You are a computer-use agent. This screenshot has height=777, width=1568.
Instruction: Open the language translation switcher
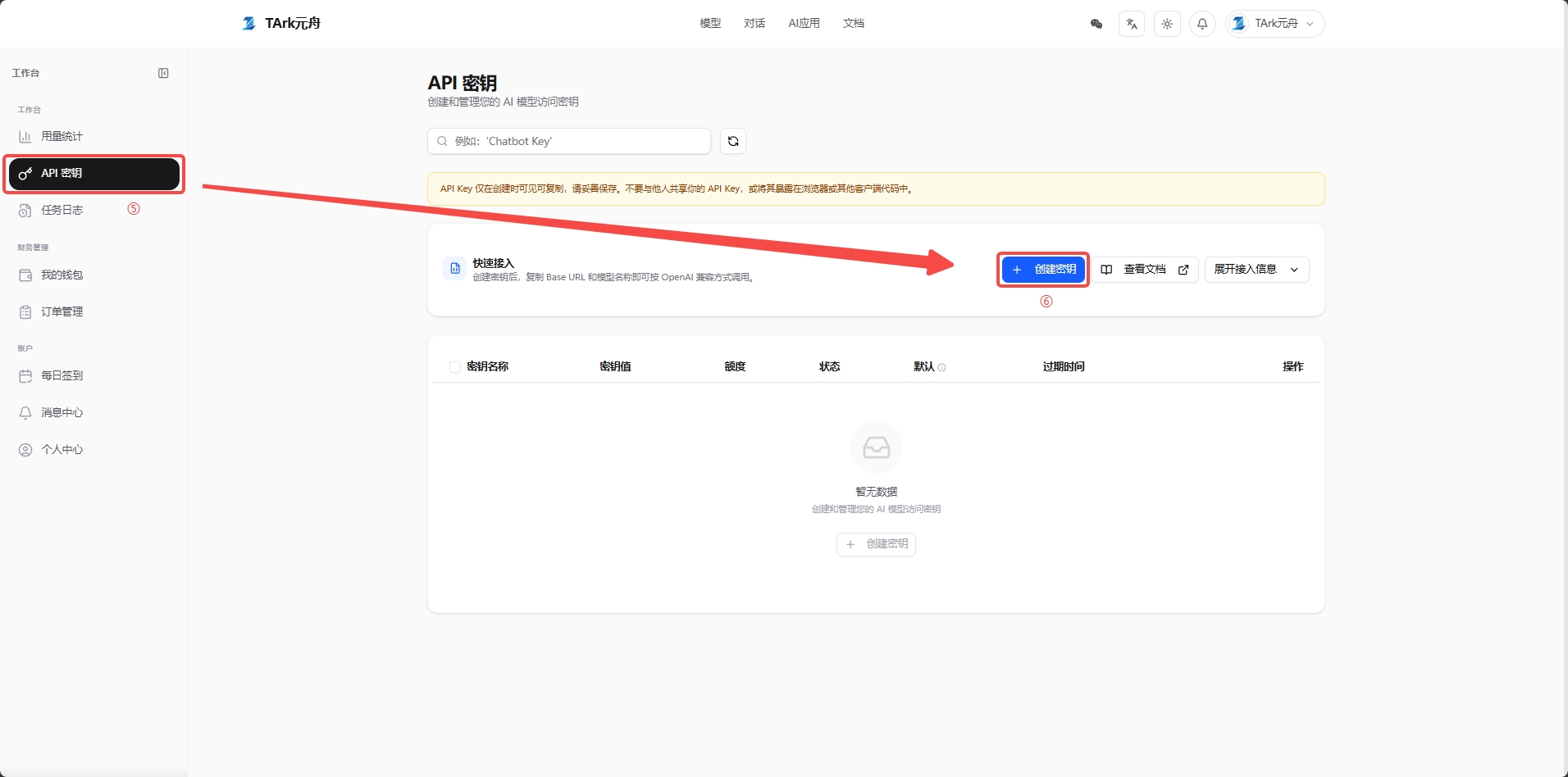pyautogui.click(x=1132, y=24)
